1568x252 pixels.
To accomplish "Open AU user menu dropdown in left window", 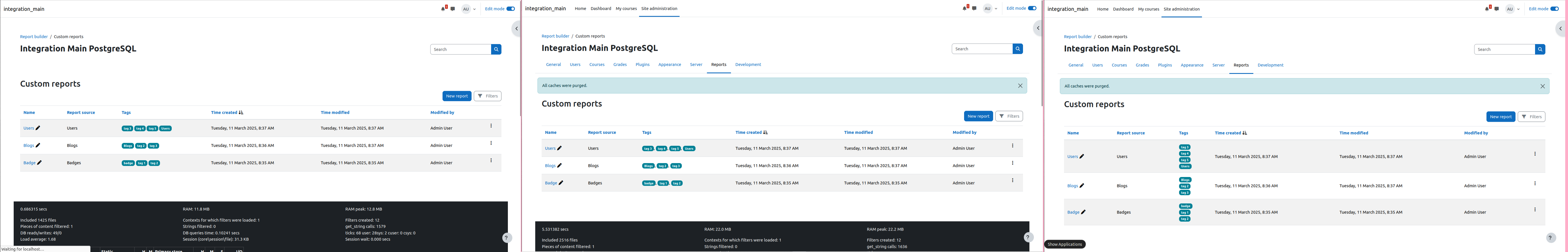I will click(x=469, y=9).
